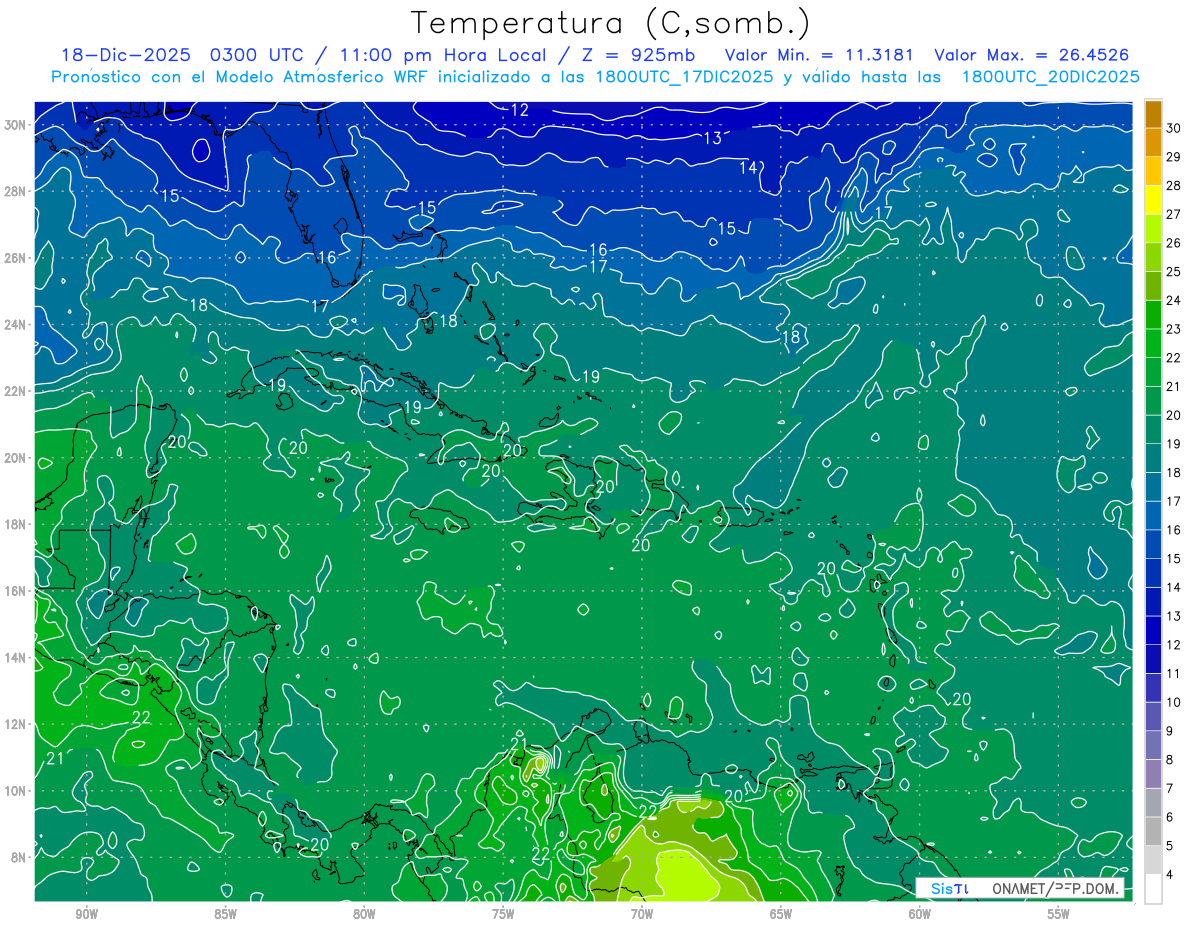Click the map contour label 14

coord(749,167)
